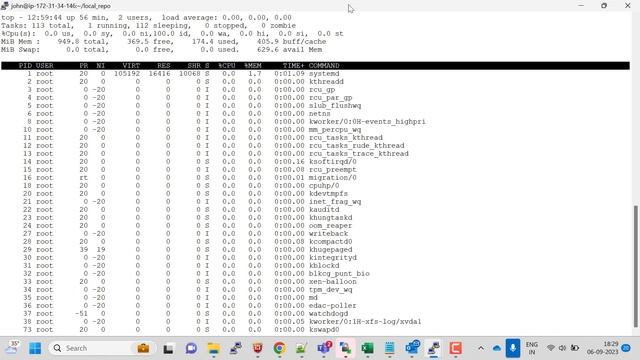640x360 pixels.
Task: Click kworker/0:0H-events_highpri command text
Action: [367, 122]
